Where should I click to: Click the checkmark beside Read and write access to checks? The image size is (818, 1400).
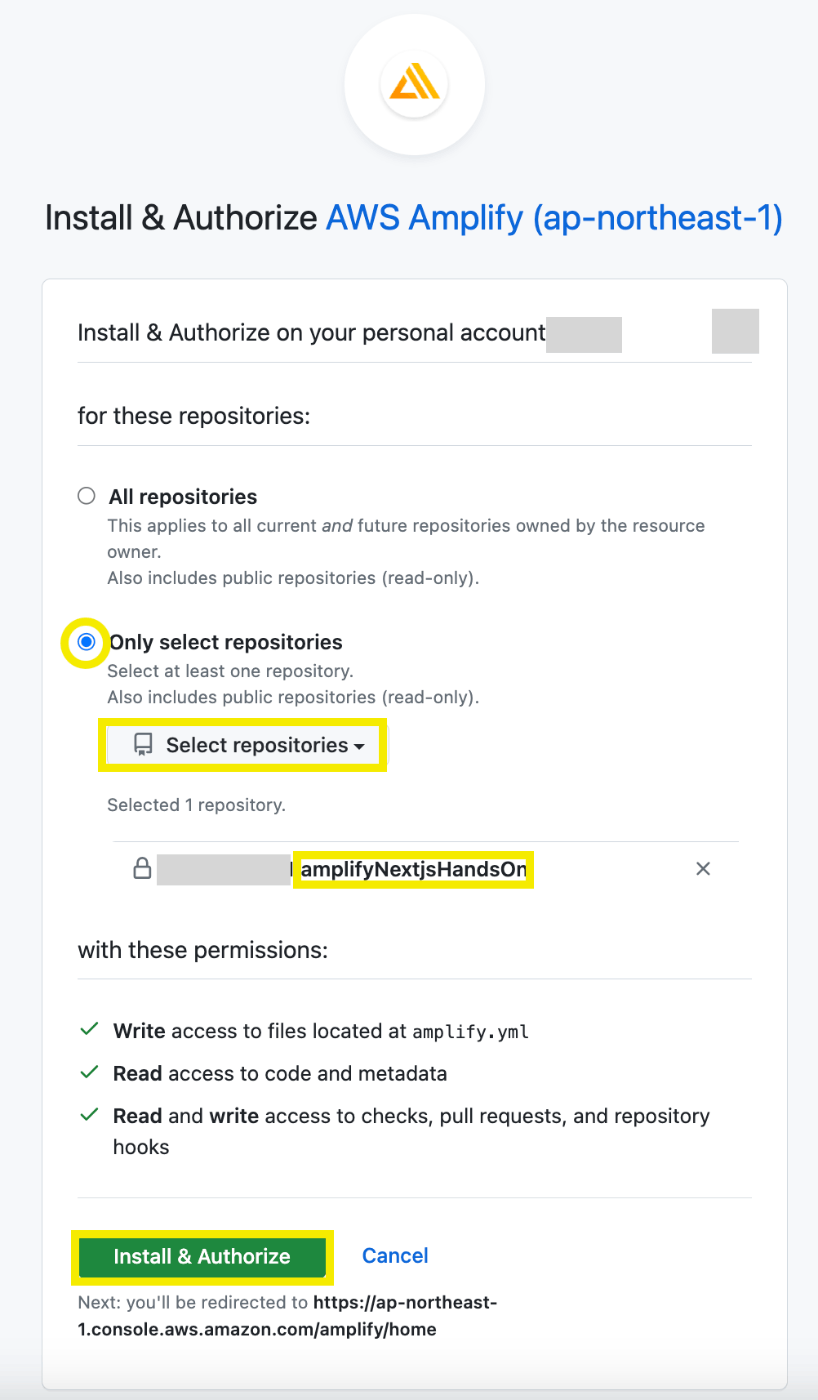[x=89, y=1114]
